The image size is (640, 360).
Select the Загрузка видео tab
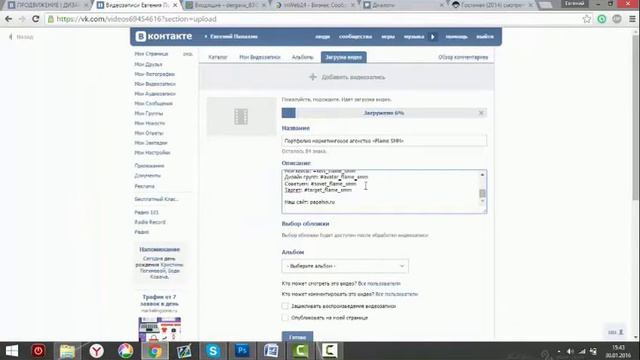tap(344, 57)
